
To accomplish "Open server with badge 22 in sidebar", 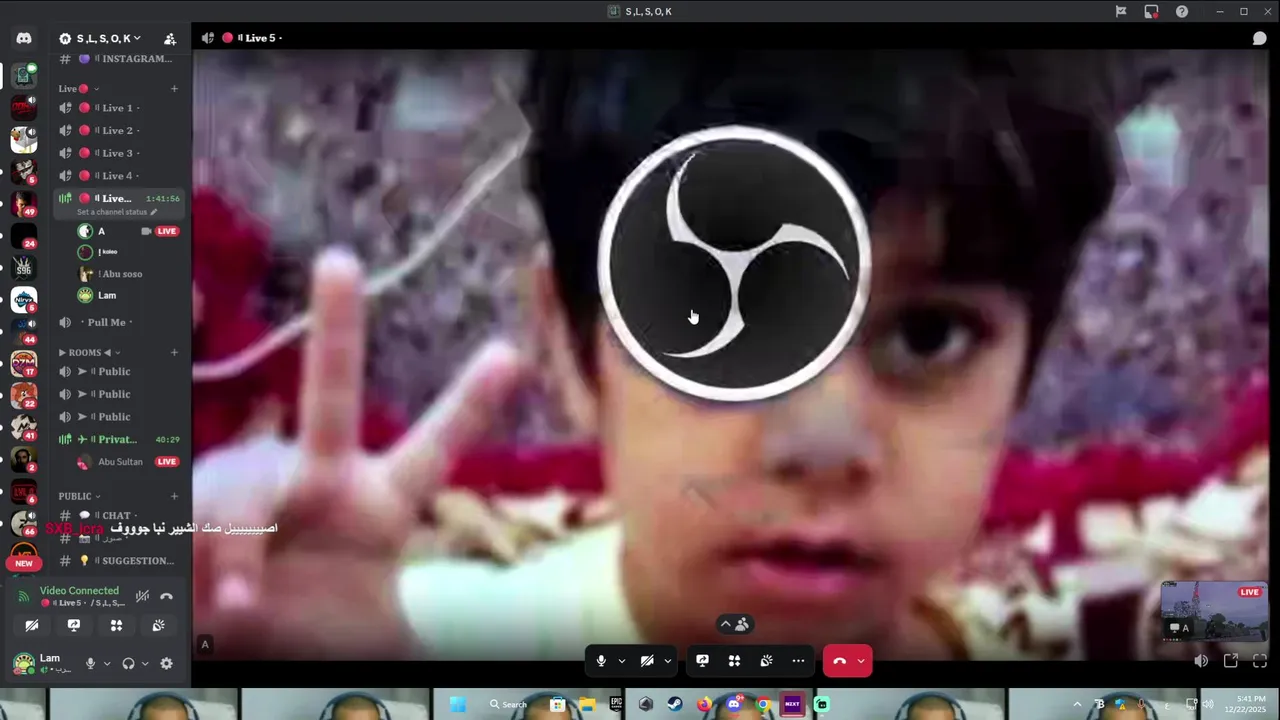I will click(24, 396).
